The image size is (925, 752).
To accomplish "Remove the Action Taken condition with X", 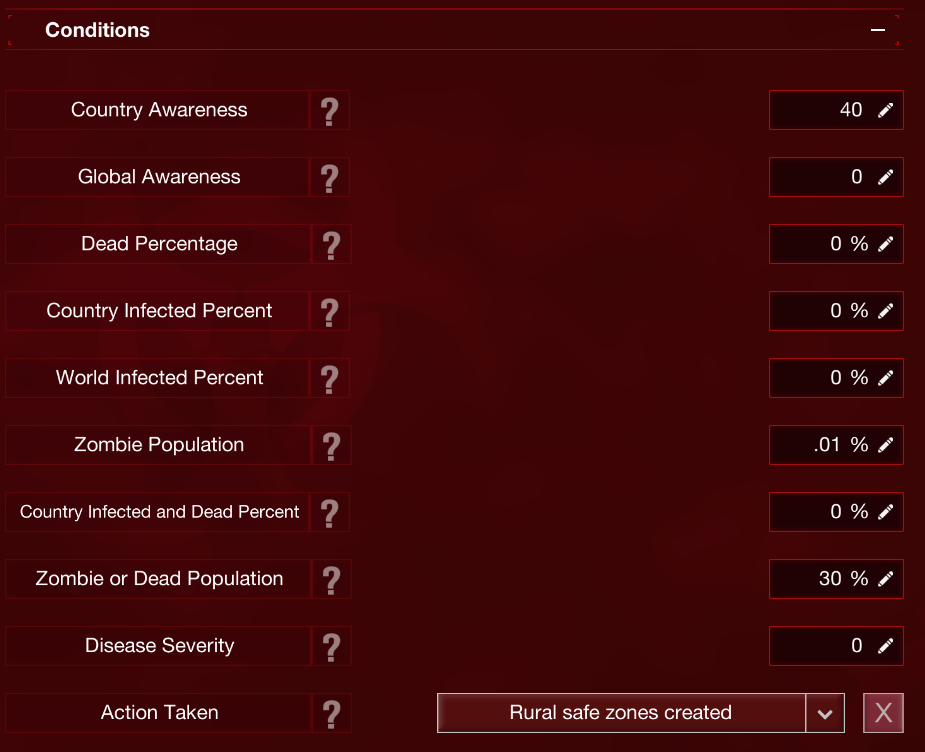I will click(883, 713).
